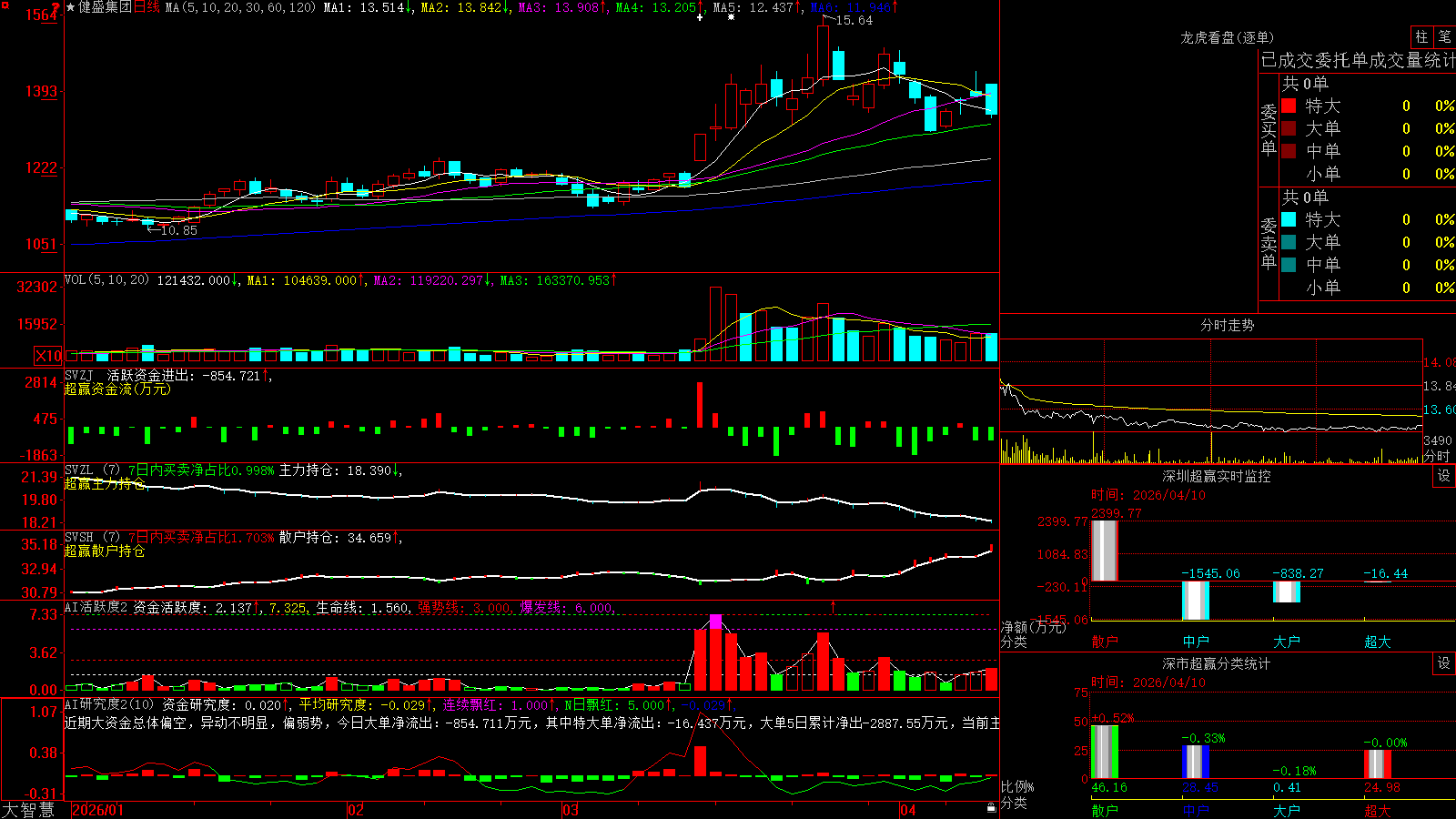
Task: Click the green 散户 46.16 bar in 分类统计
Action: [1104, 752]
